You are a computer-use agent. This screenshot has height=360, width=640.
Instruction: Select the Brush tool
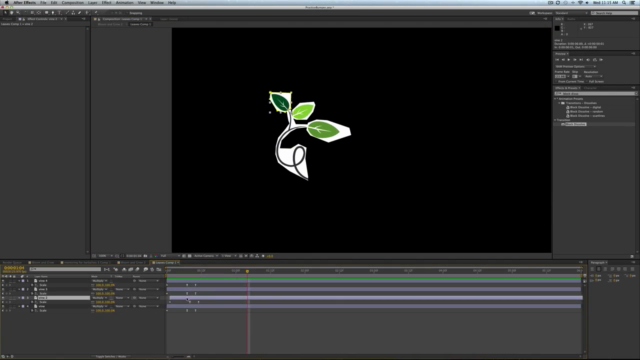[67, 13]
